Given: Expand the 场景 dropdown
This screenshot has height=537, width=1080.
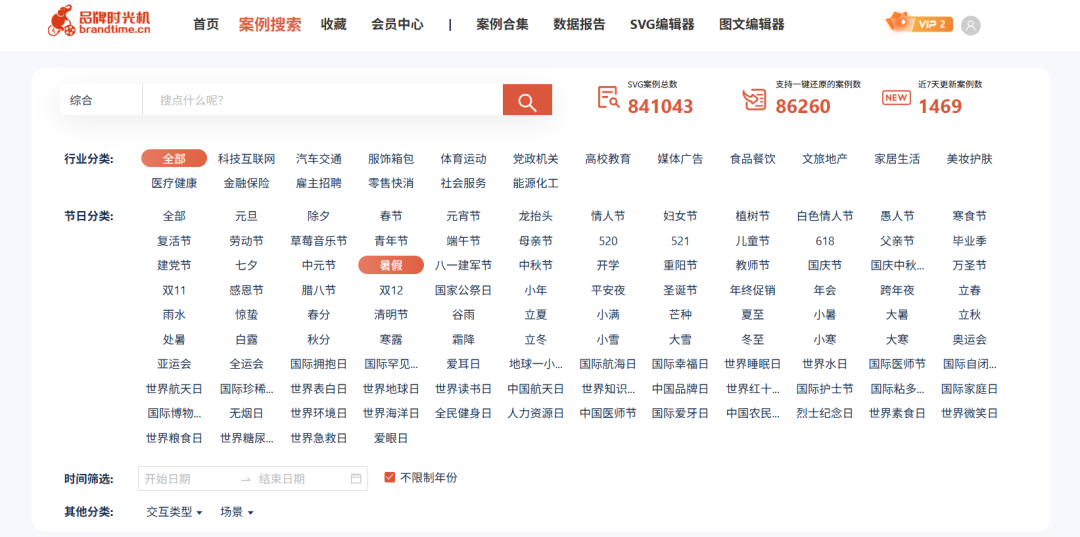Looking at the screenshot, I should coord(237,512).
